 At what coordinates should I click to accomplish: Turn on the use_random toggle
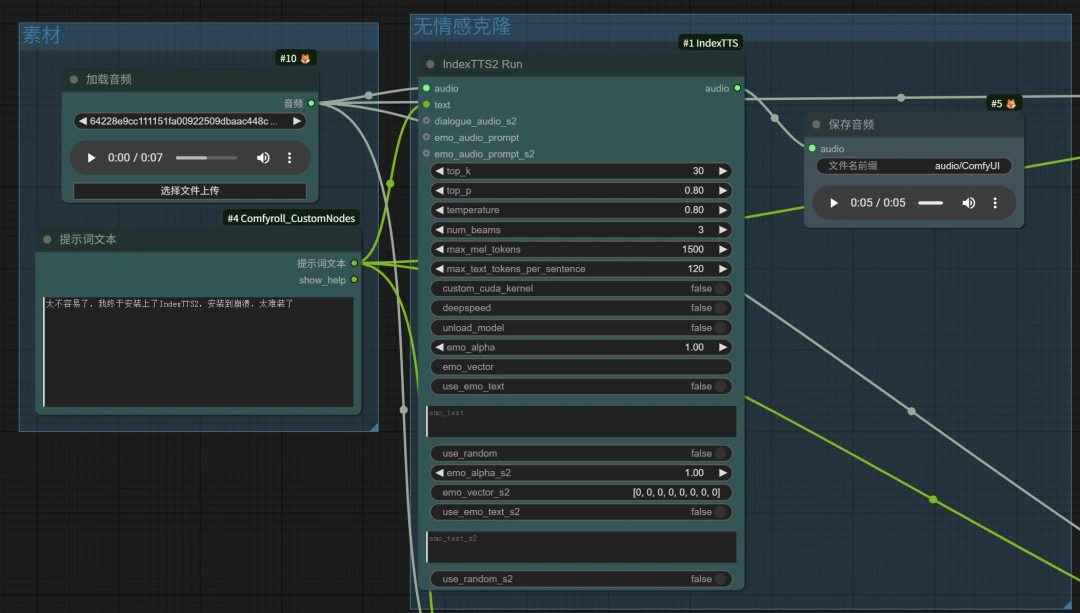(x=720, y=453)
